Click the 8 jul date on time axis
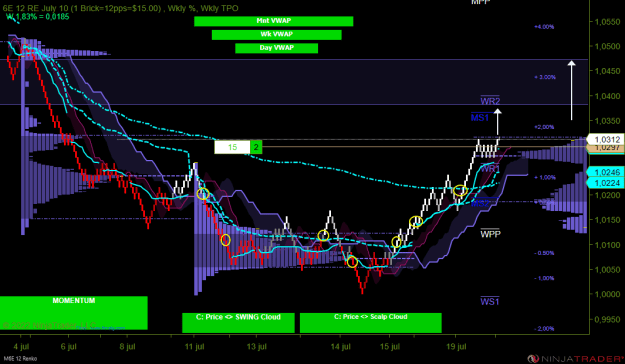The height and width of the screenshot is (364, 625). pos(128,346)
